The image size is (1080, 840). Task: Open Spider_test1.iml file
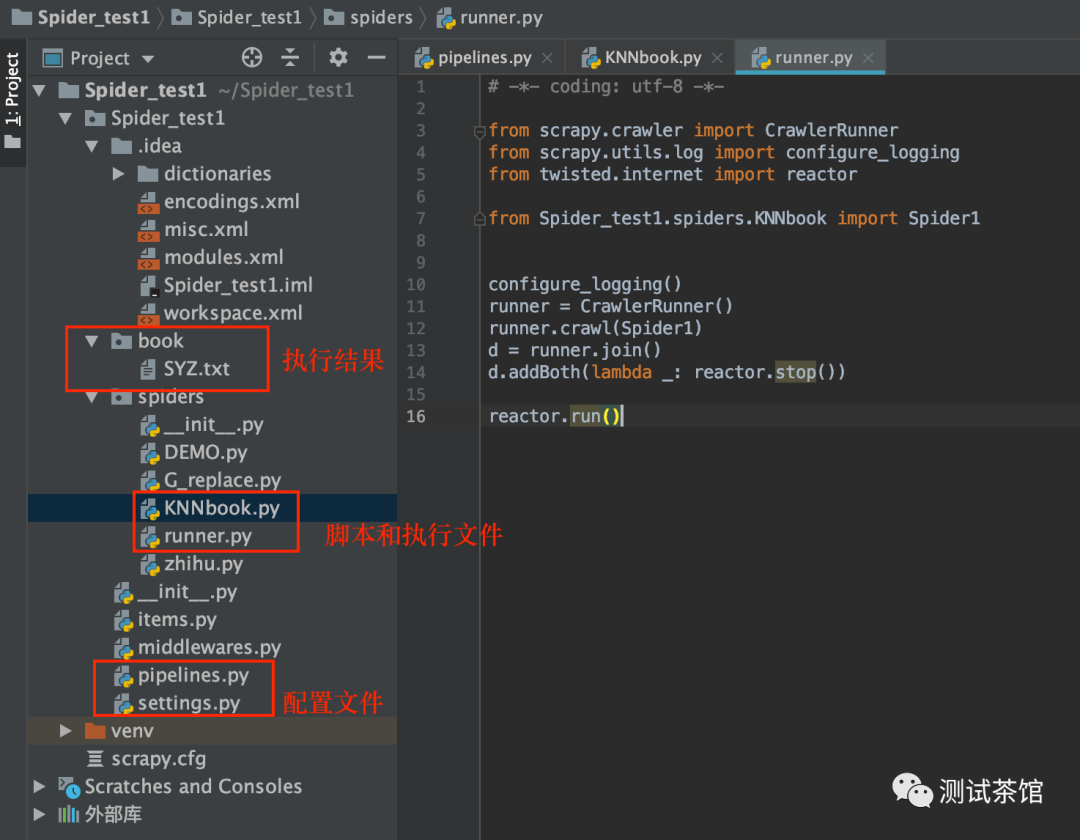[238, 285]
